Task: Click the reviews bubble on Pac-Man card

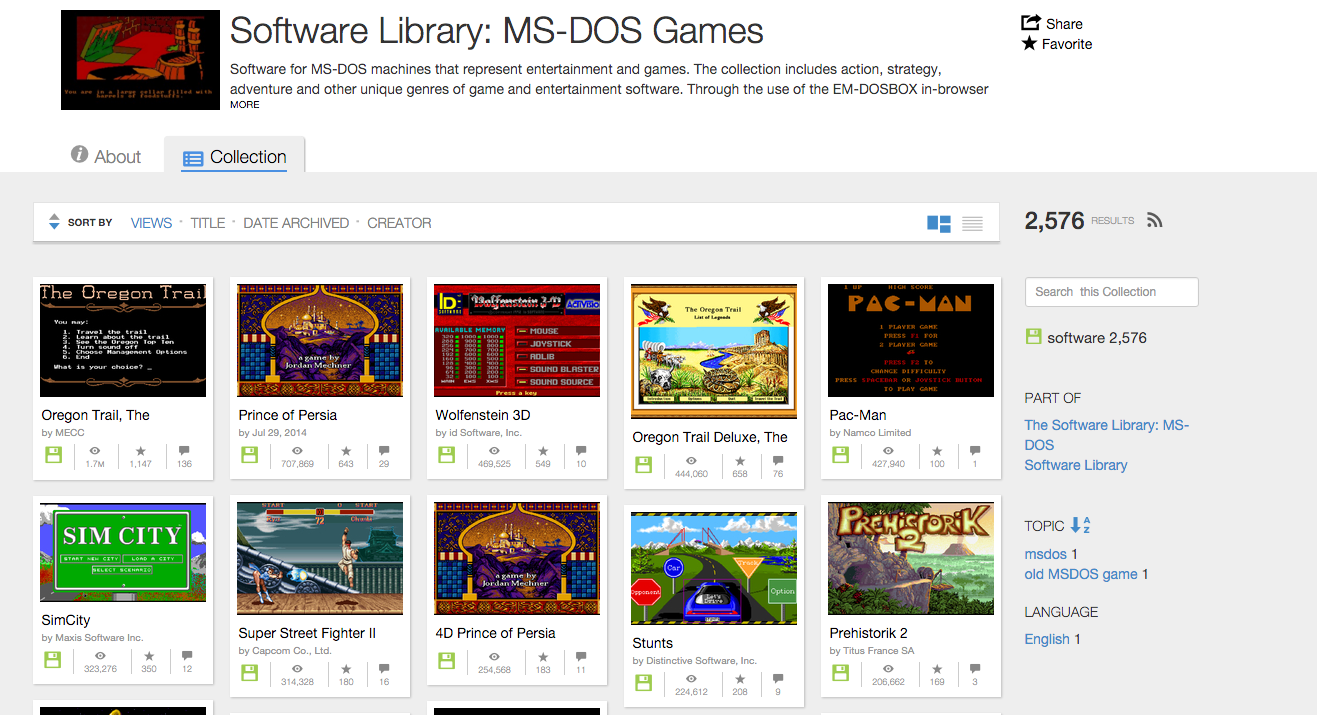Action: tap(975, 451)
